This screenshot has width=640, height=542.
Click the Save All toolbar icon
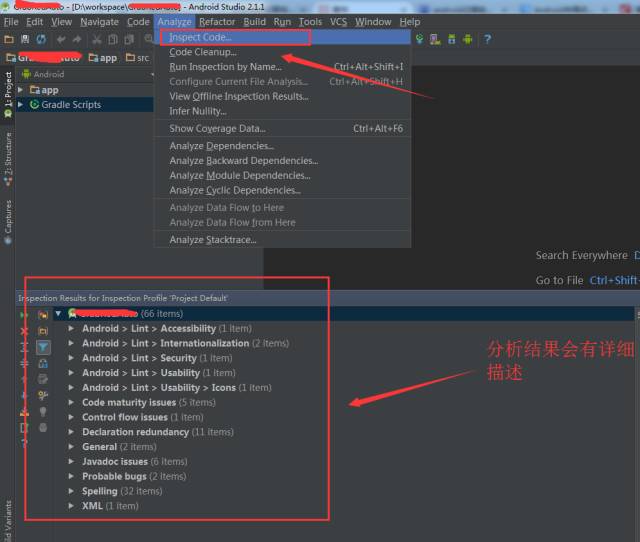pos(25,39)
